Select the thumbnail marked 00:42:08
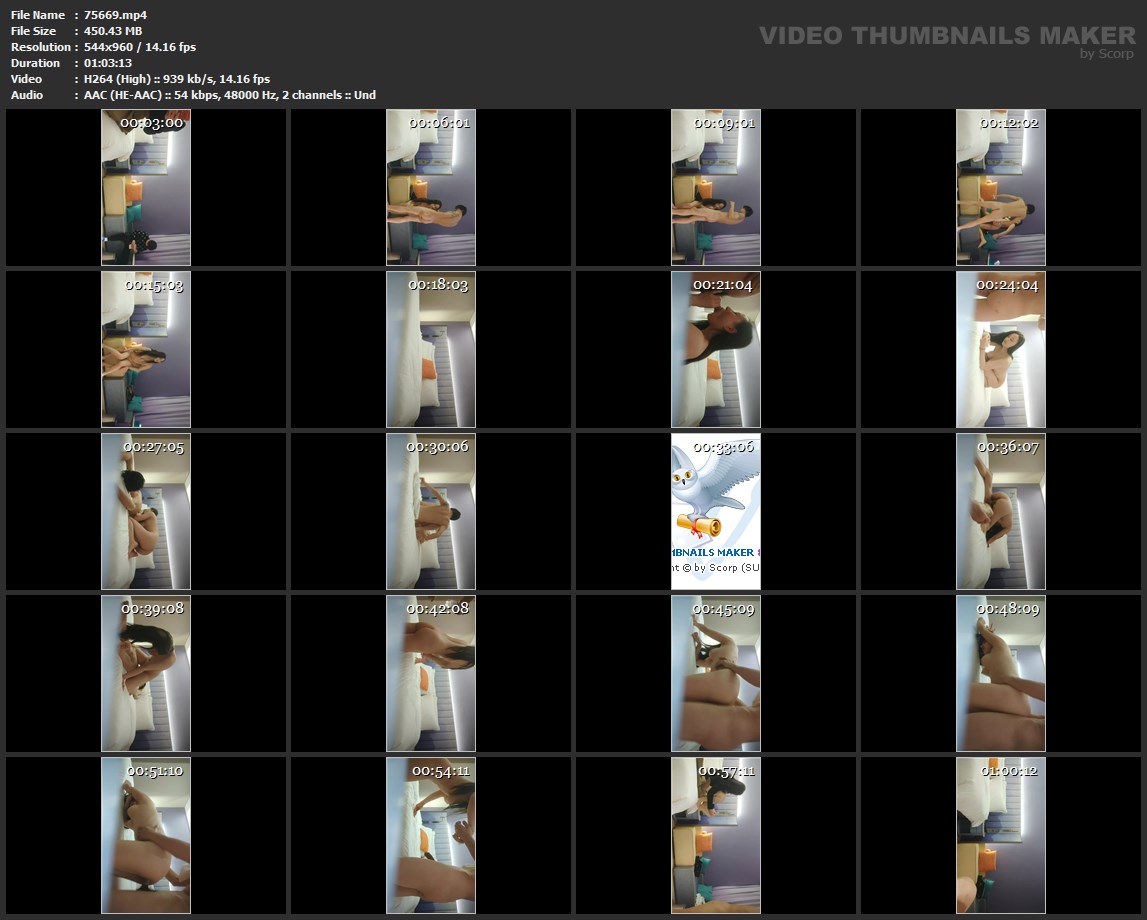Image resolution: width=1147 pixels, height=920 pixels. pyautogui.click(x=431, y=673)
